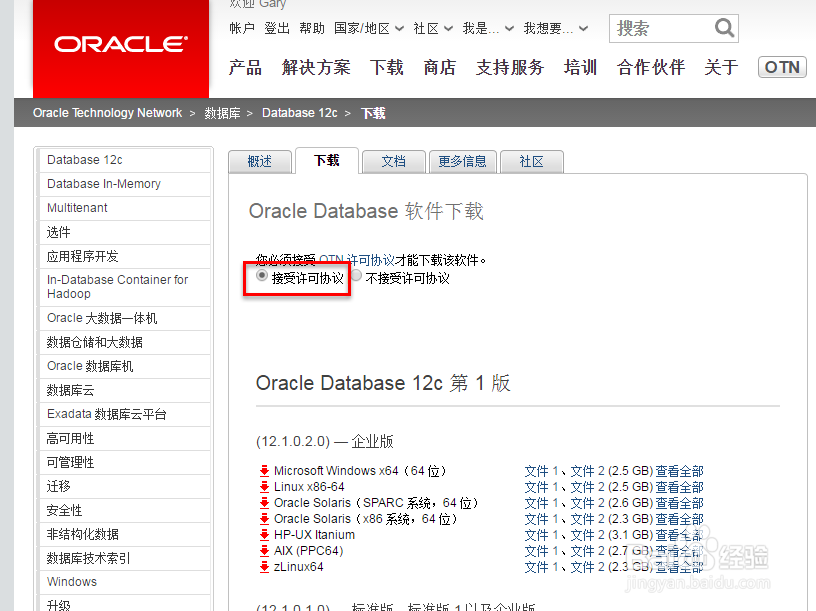
Task: Click the OTN button
Action: (x=782, y=67)
